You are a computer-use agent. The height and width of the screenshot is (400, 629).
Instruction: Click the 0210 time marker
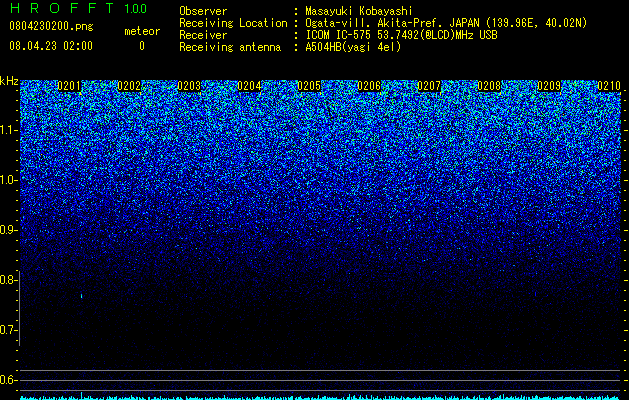tap(609, 86)
